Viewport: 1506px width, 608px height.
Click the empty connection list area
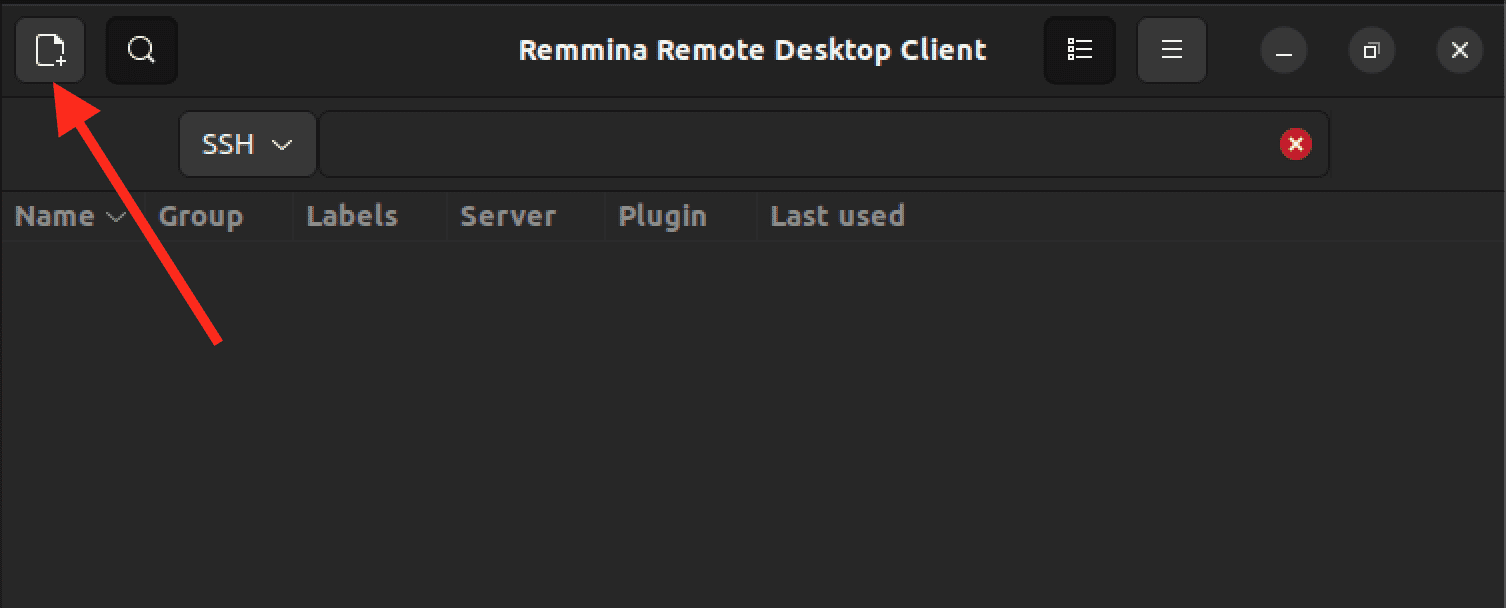[x=750, y=420]
